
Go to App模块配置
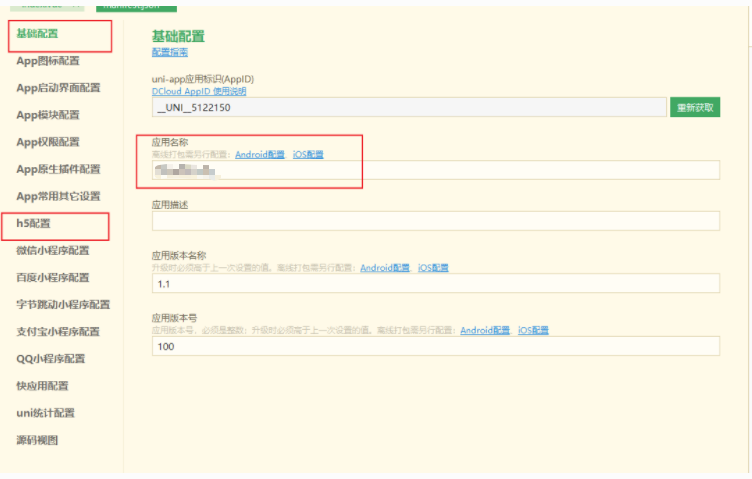[48, 115]
